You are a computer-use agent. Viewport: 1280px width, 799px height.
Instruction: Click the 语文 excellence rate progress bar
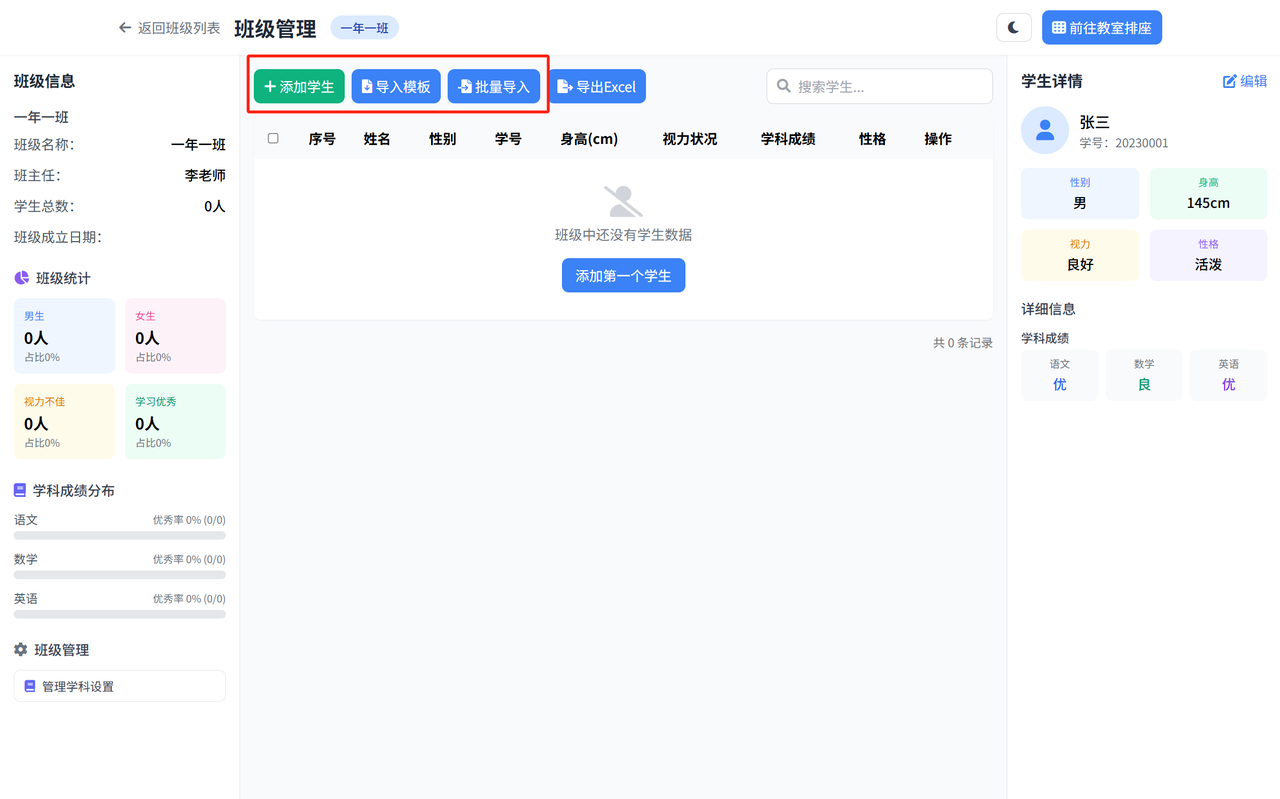tap(119, 536)
